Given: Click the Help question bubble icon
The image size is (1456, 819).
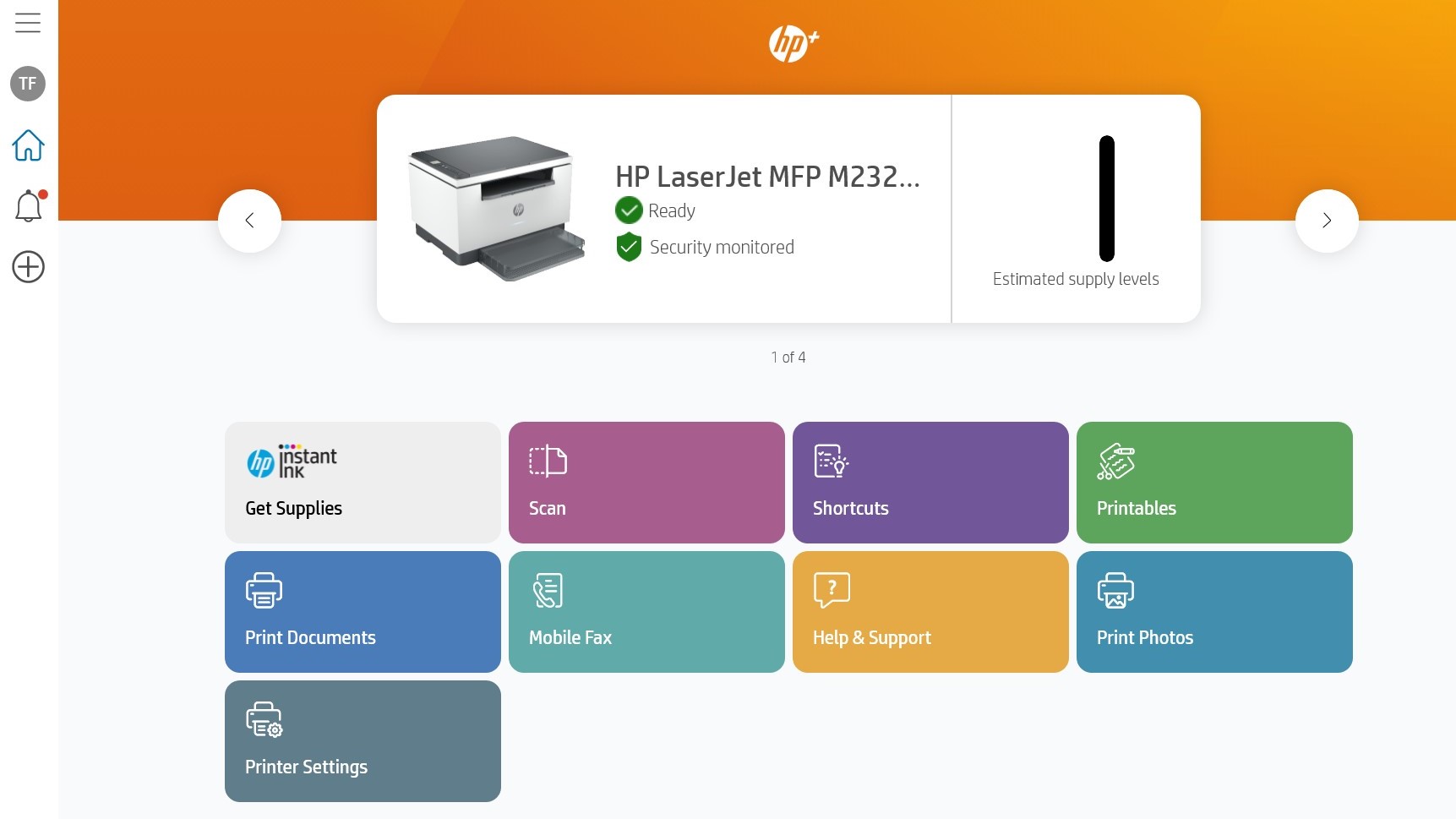Looking at the screenshot, I should point(832,590).
